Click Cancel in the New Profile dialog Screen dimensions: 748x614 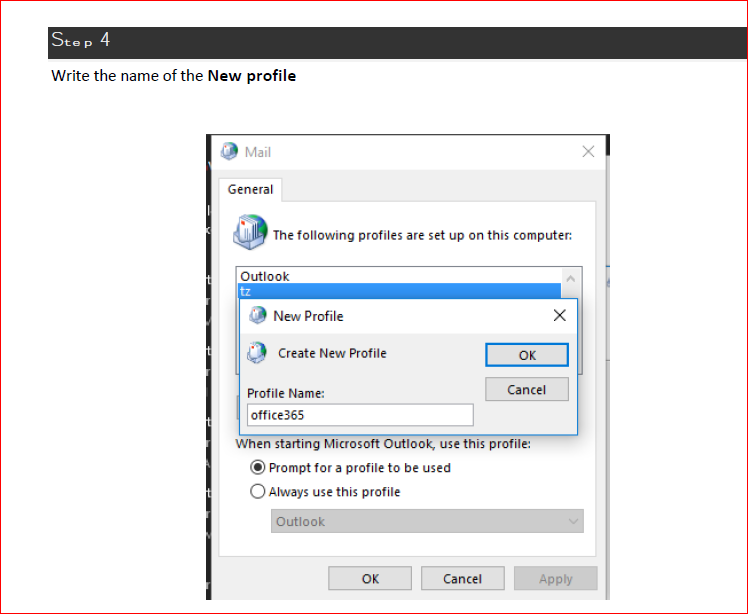pos(527,389)
